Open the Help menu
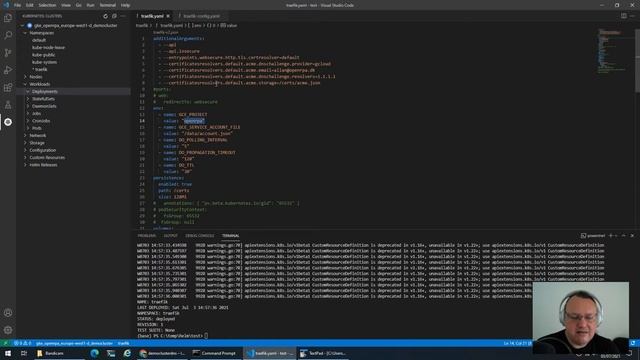This screenshot has width=640, height=360. pos(125,5)
